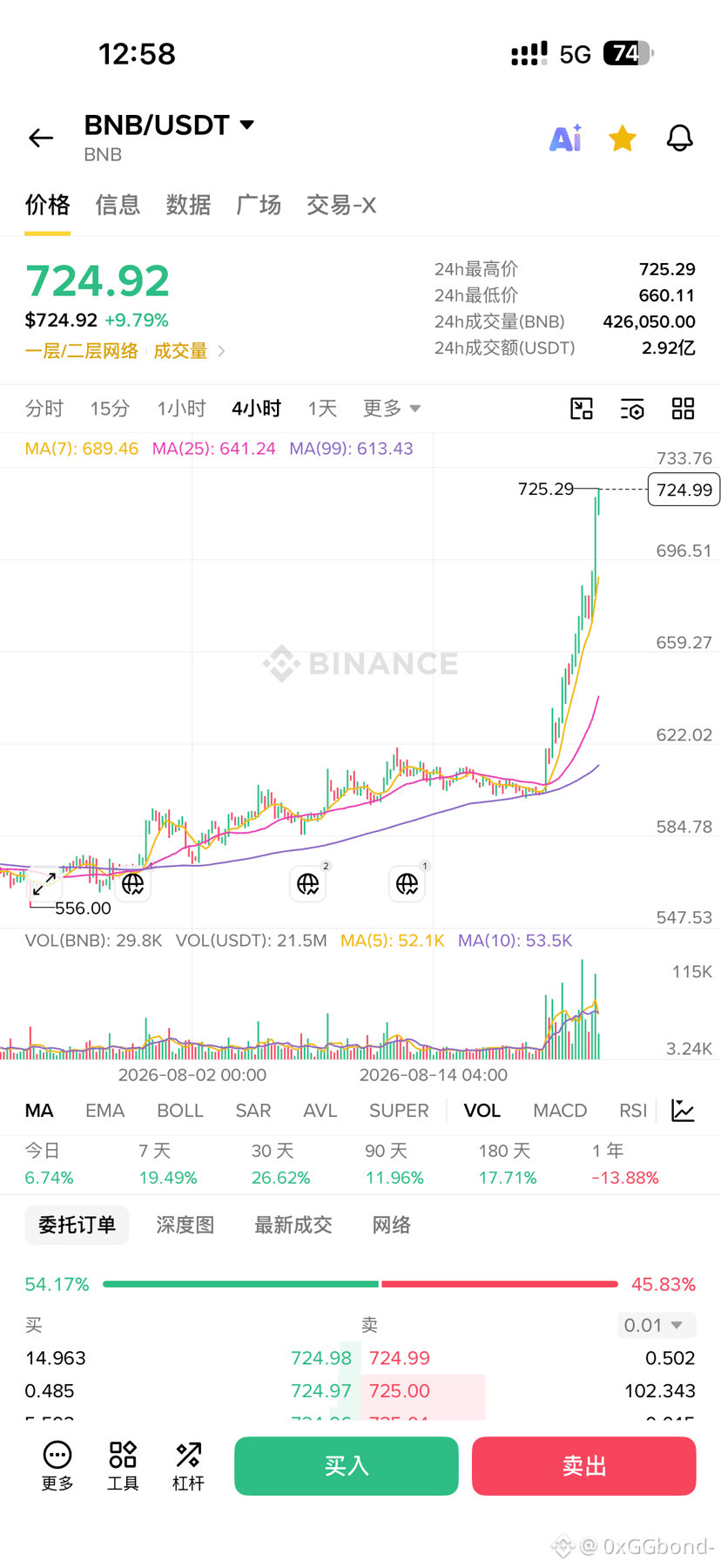
Task: Tap the 1 年 -13.88% performance
Action: click(625, 1165)
